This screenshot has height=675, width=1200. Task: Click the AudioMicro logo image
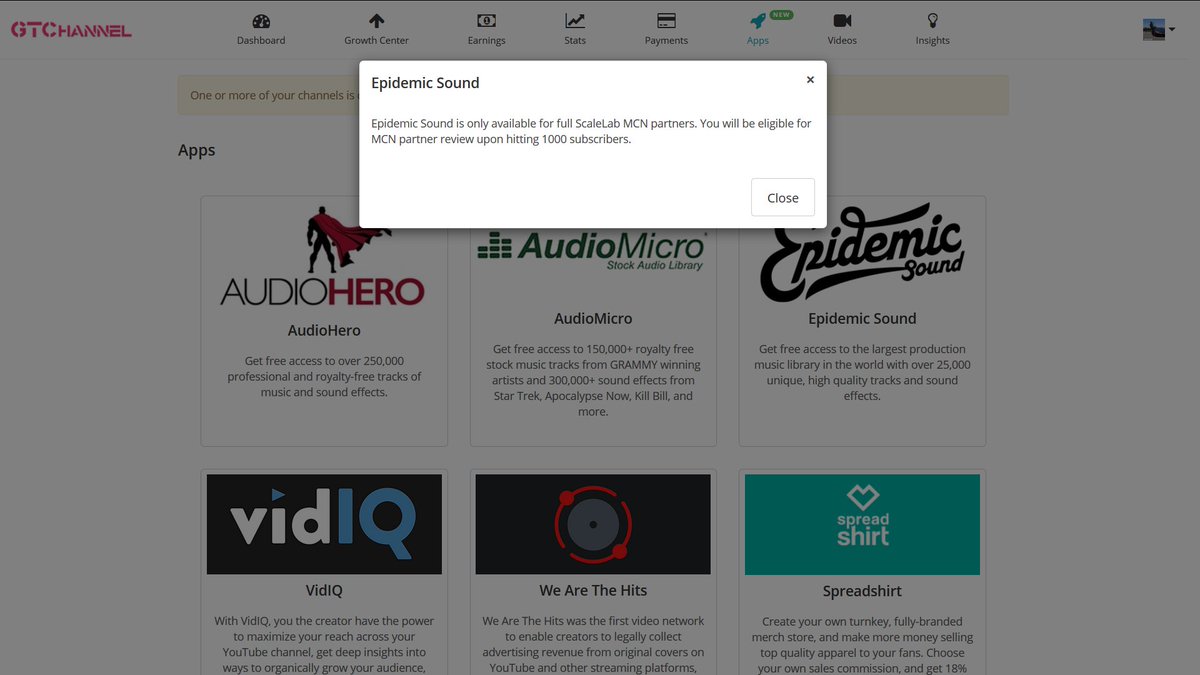click(x=593, y=252)
